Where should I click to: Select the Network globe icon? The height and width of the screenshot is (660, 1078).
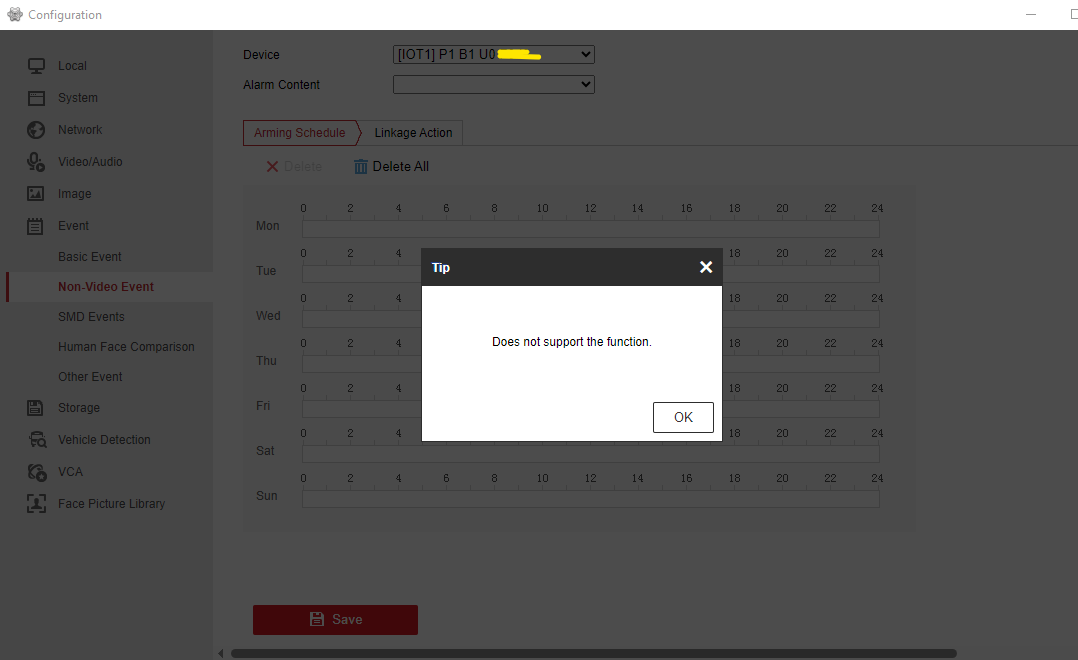(x=36, y=130)
